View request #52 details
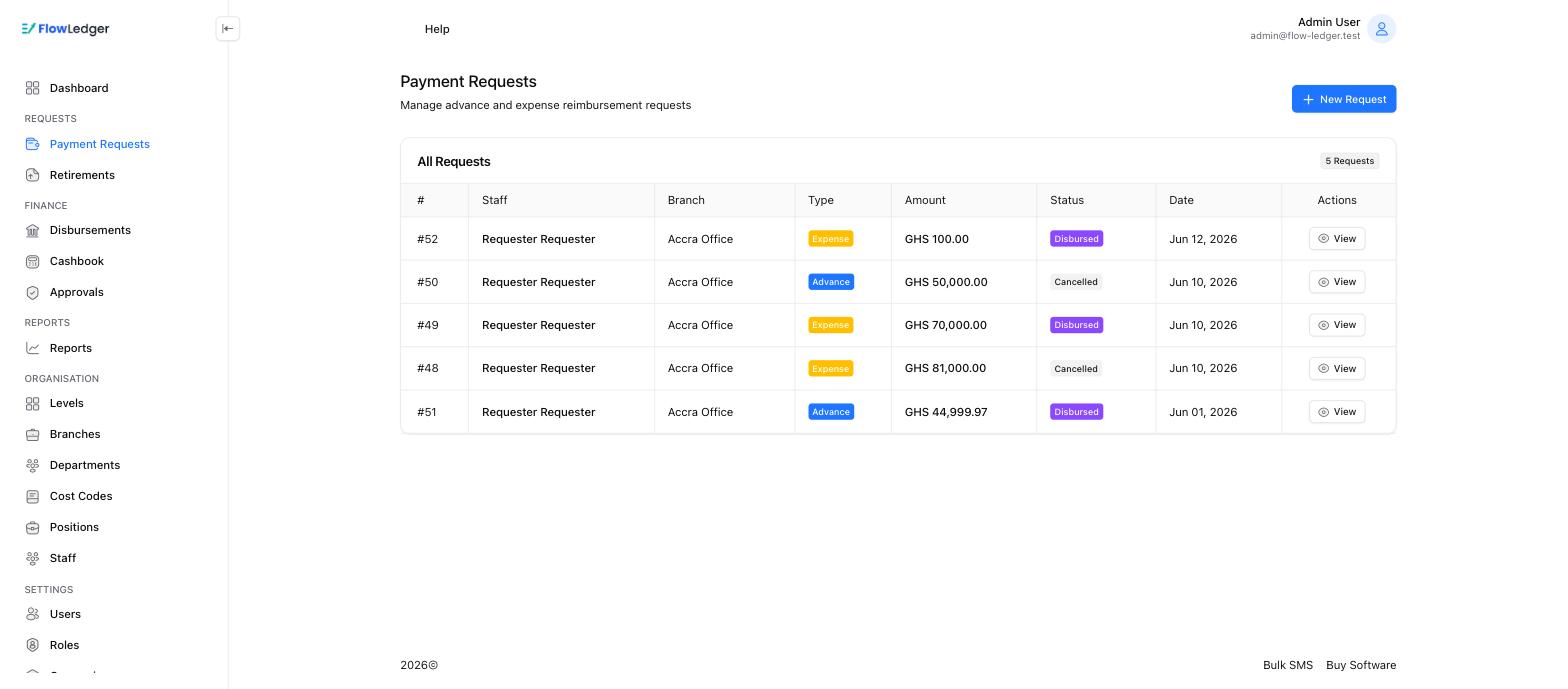 click(x=1337, y=239)
